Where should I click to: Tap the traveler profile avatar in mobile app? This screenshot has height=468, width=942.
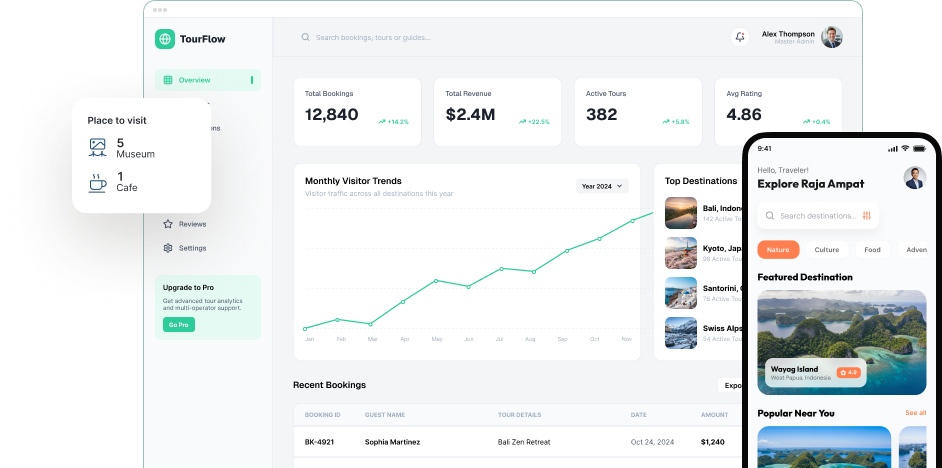click(915, 178)
